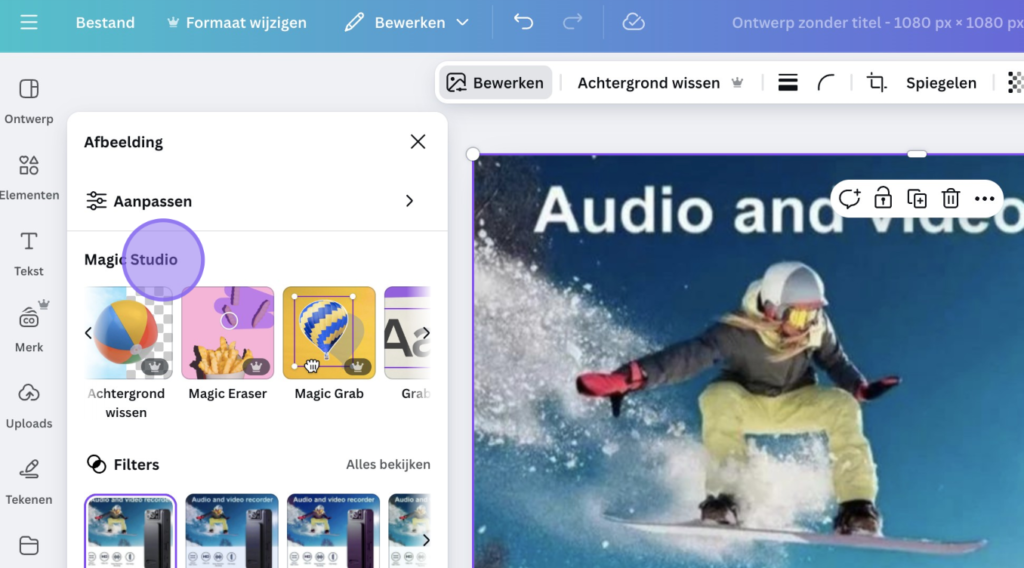Screen dimensions: 1024x568
Task: Click Formaat wijzigen option
Action: click(x=236, y=23)
